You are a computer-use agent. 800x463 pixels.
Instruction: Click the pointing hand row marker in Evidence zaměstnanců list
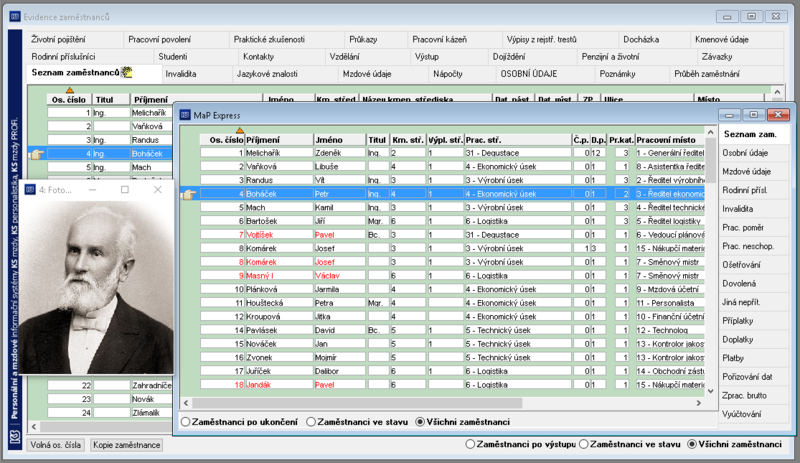[x=36, y=154]
